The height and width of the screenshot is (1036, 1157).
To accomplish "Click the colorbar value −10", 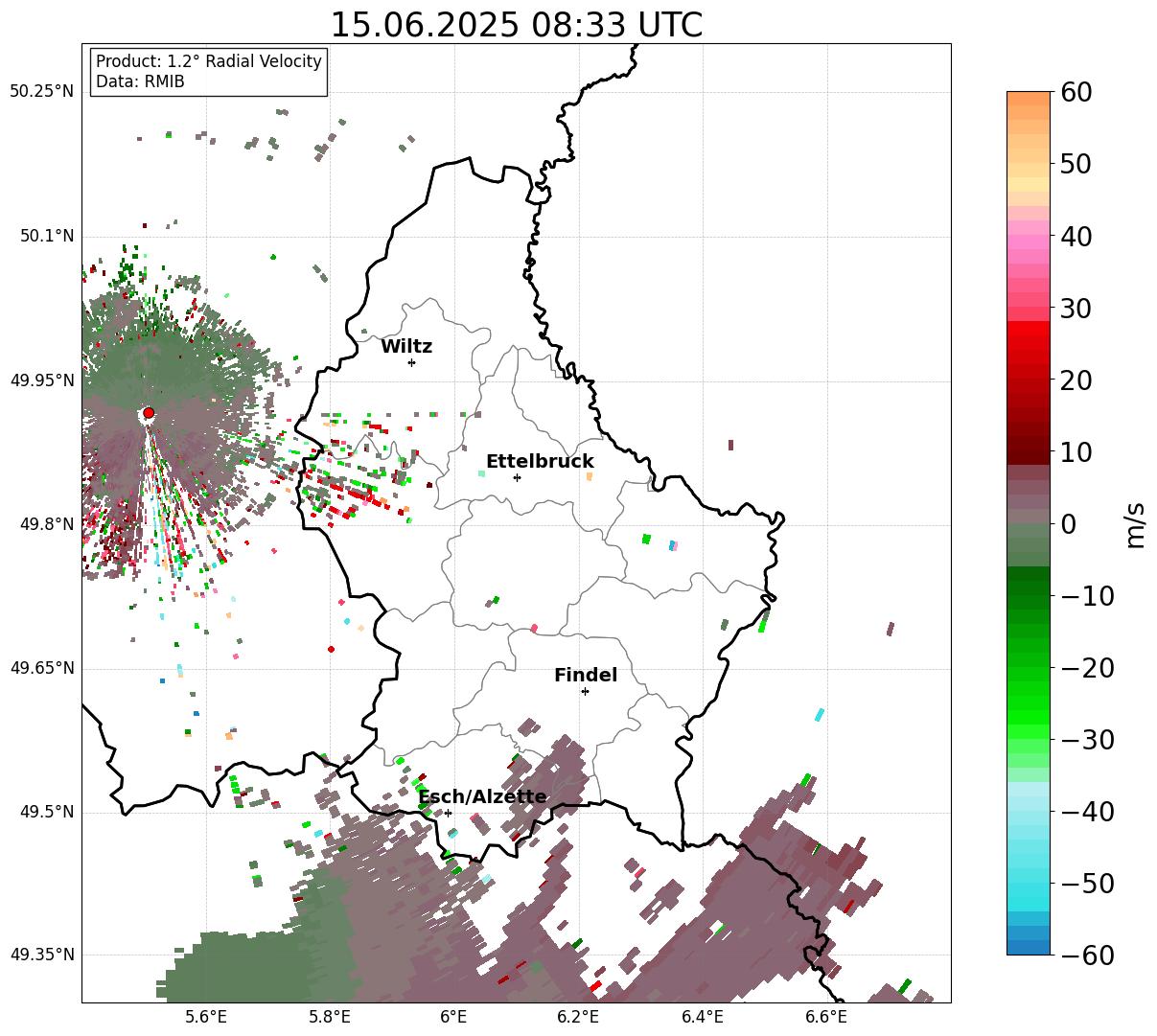I will (1087, 596).
